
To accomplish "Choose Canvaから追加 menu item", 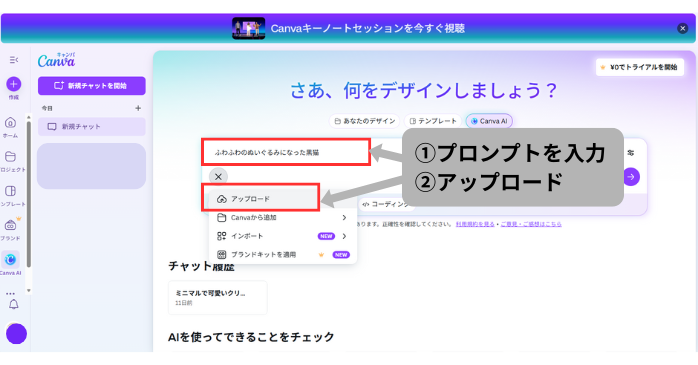I will click(283, 218).
